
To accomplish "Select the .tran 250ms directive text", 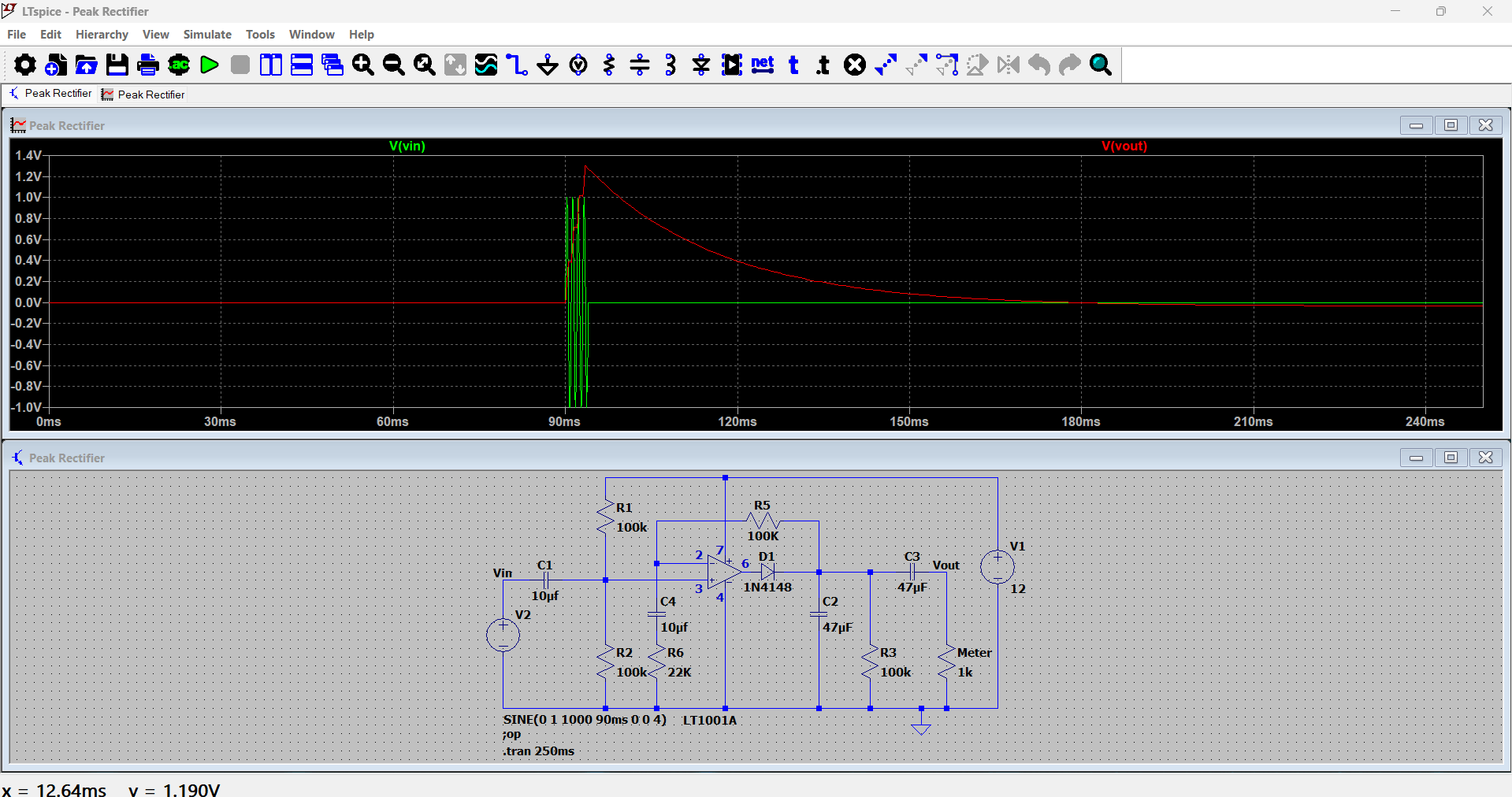I will (x=539, y=751).
